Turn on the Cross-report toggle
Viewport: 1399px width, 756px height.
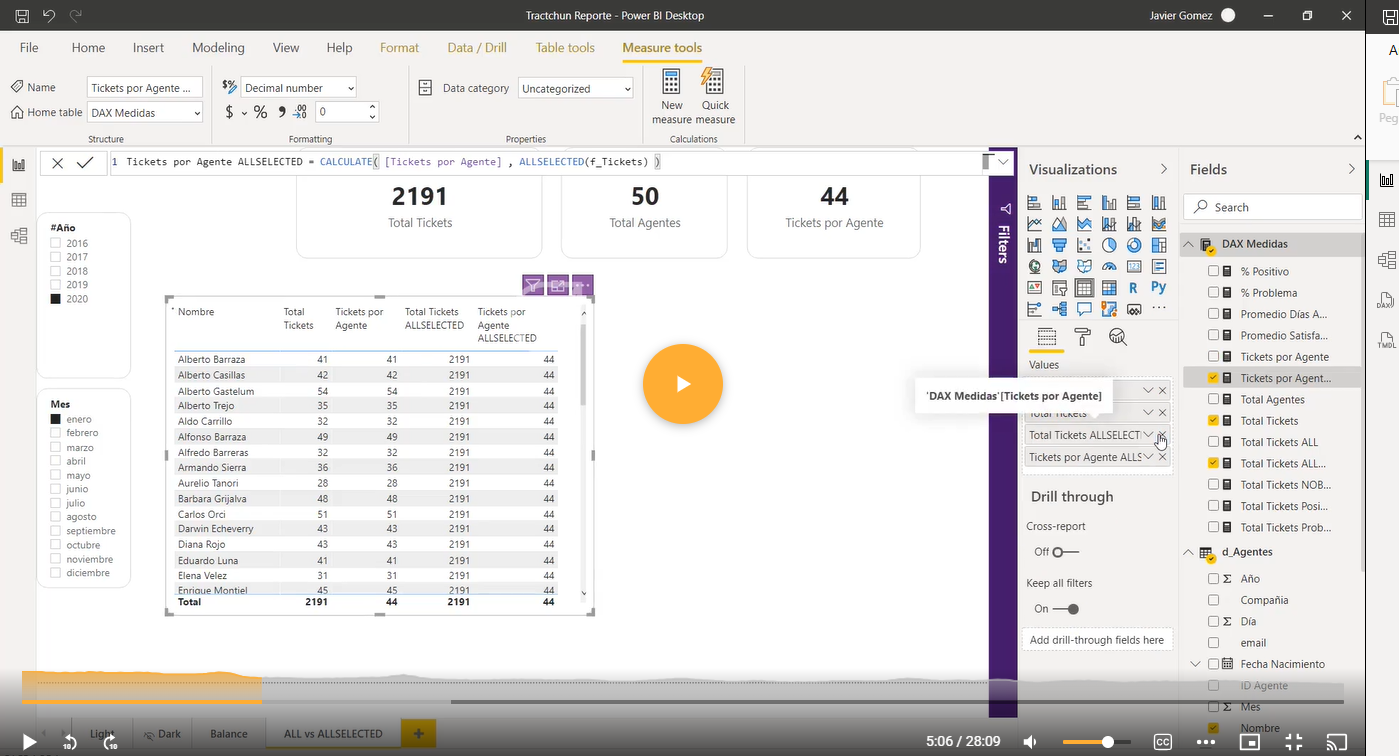point(1066,552)
